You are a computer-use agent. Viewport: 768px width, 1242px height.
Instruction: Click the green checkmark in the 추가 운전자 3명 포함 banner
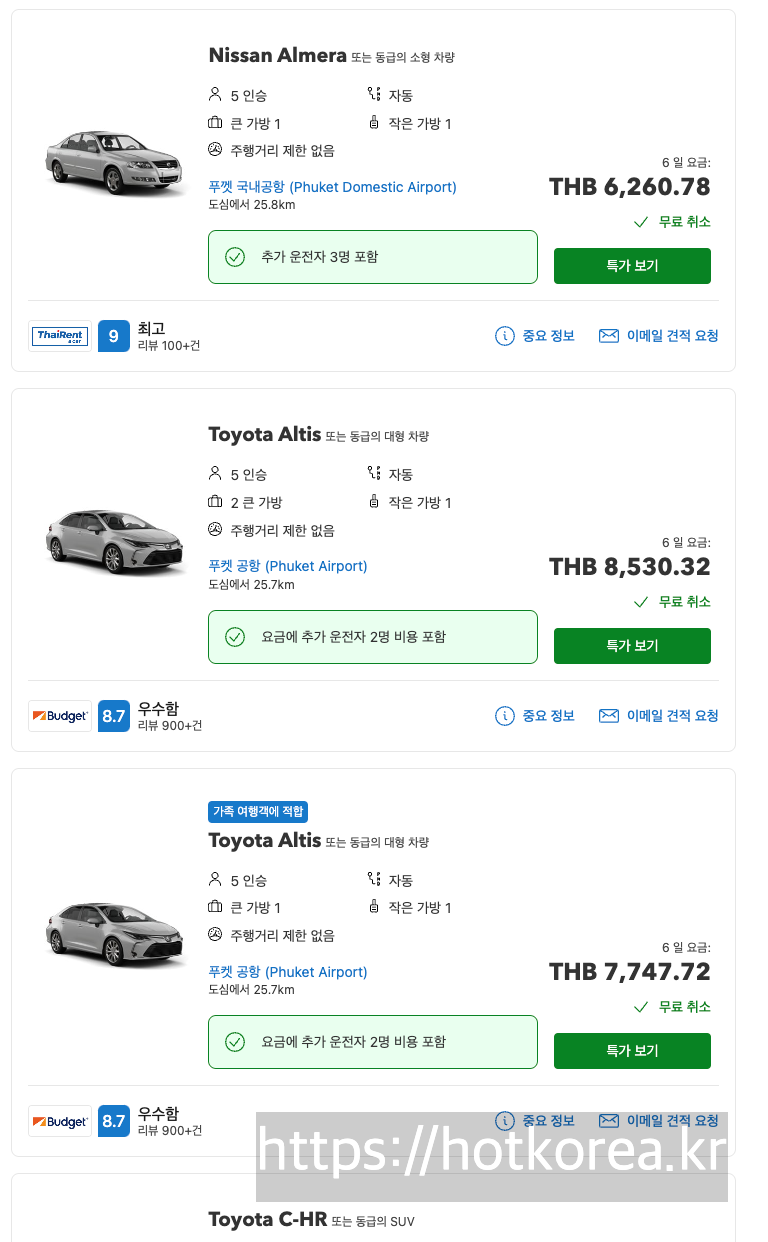tap(235, 257)
